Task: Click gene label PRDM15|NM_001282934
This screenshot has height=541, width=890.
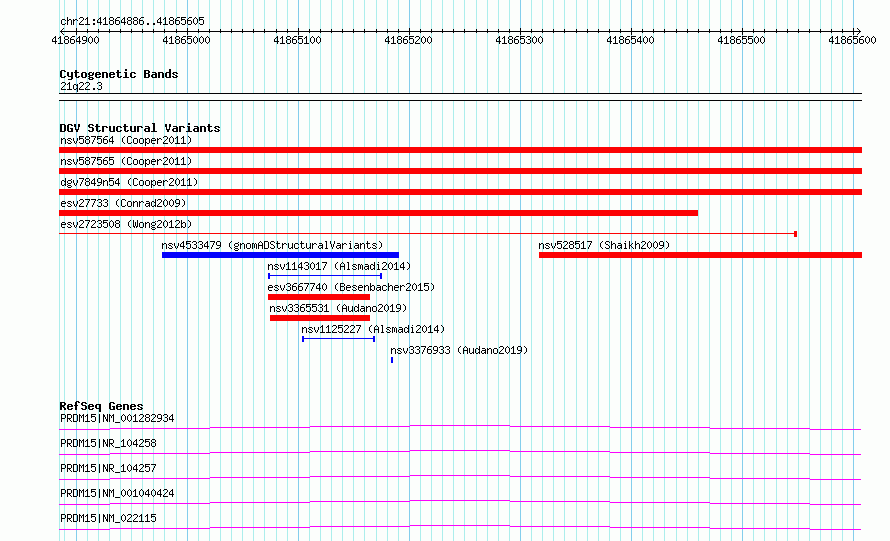Action: tap(117, 418)
